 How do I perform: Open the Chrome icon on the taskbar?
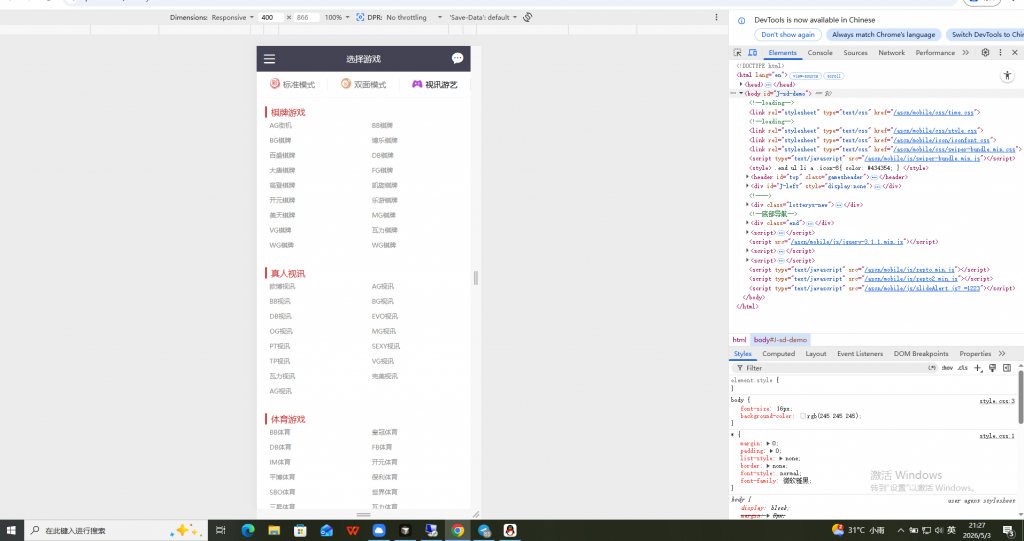point(457,531)
